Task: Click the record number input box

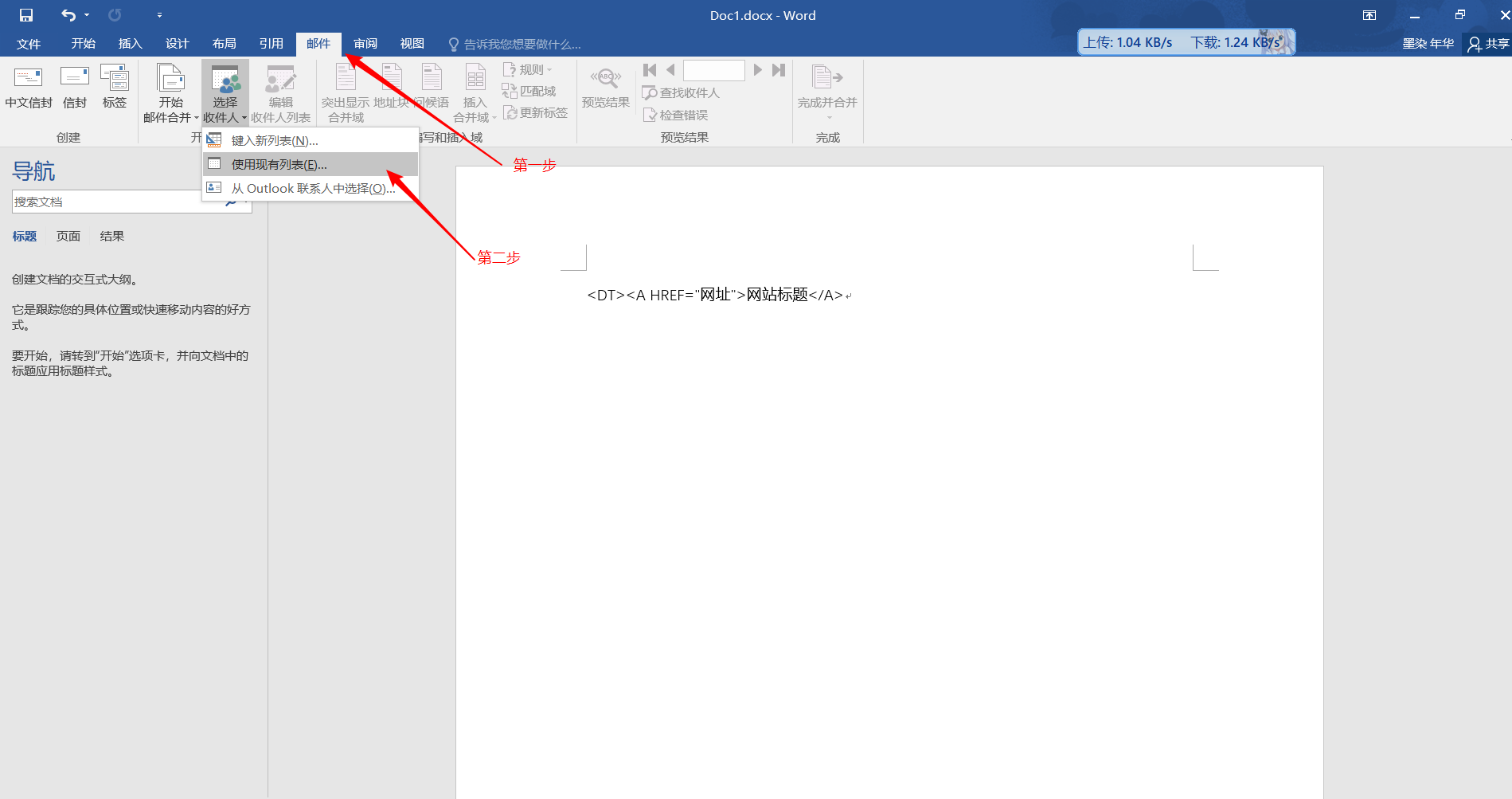Action: click(714, 70)
